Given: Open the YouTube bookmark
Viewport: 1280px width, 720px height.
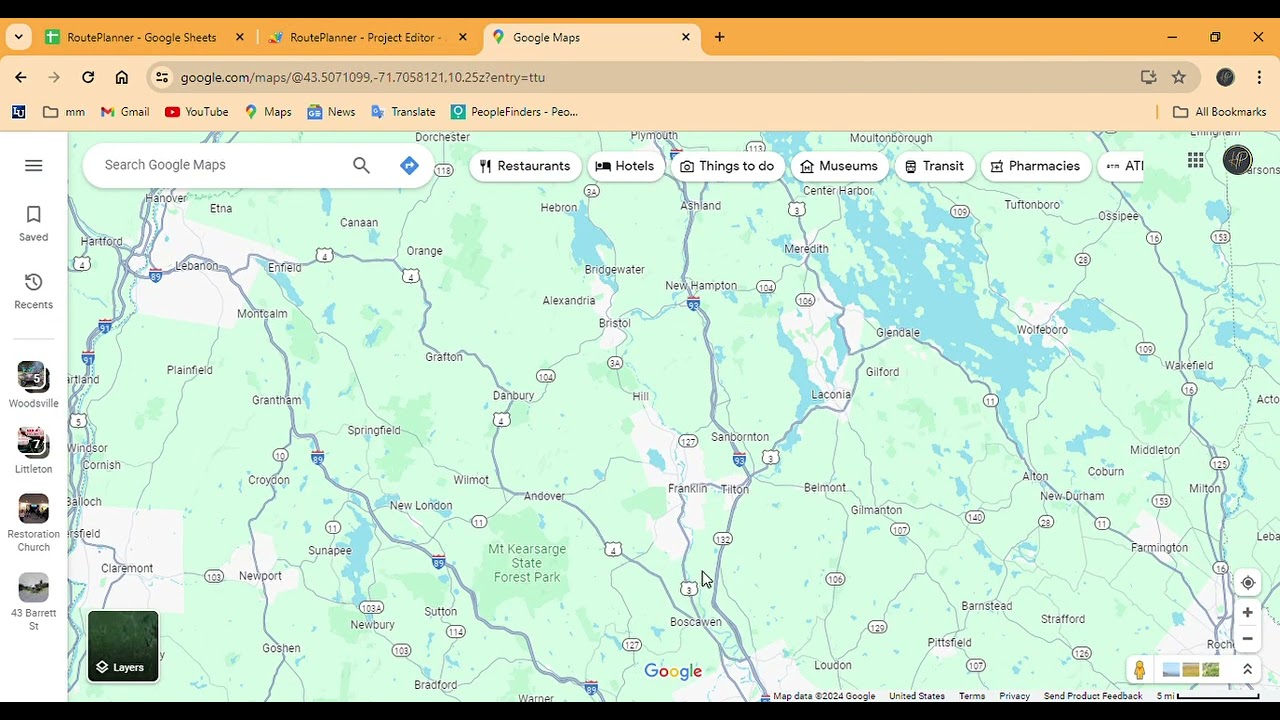Looking at the screenshot, I should click(197, 112).
